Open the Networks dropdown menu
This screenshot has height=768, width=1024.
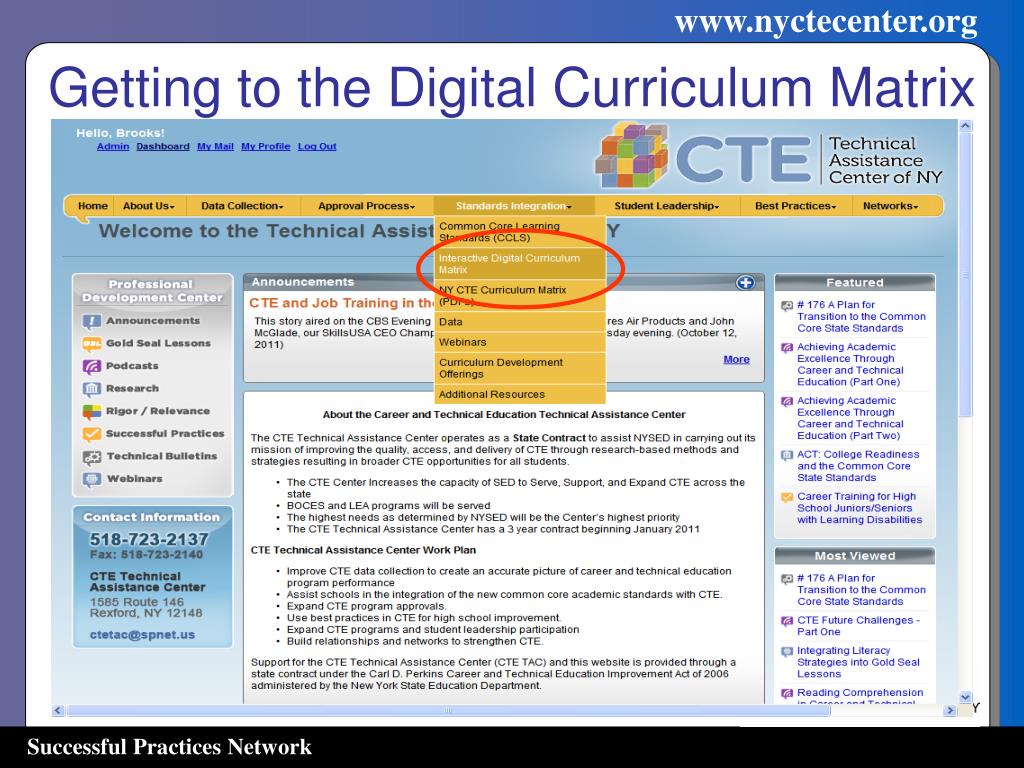[x=891, y=206]
